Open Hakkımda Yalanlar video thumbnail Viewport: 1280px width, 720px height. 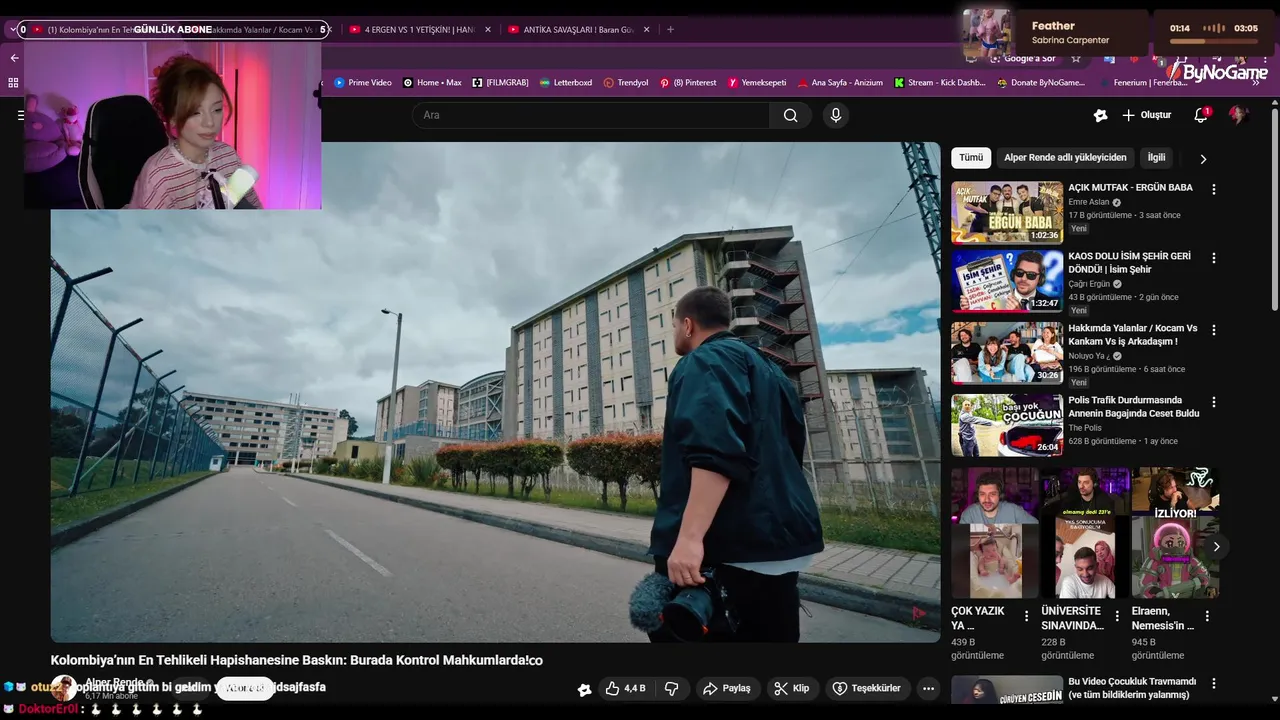[x=1007, y=353]
